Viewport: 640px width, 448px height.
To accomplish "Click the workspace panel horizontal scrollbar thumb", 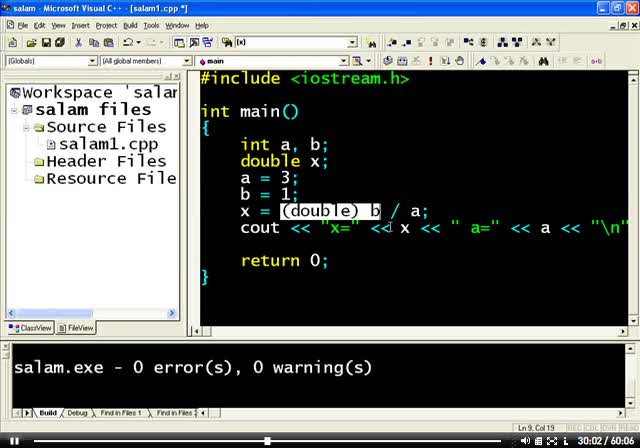I will tap(54, 313).
